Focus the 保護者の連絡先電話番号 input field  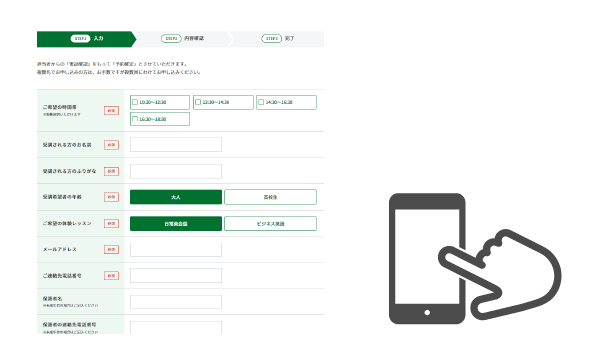tap(176, 328)
